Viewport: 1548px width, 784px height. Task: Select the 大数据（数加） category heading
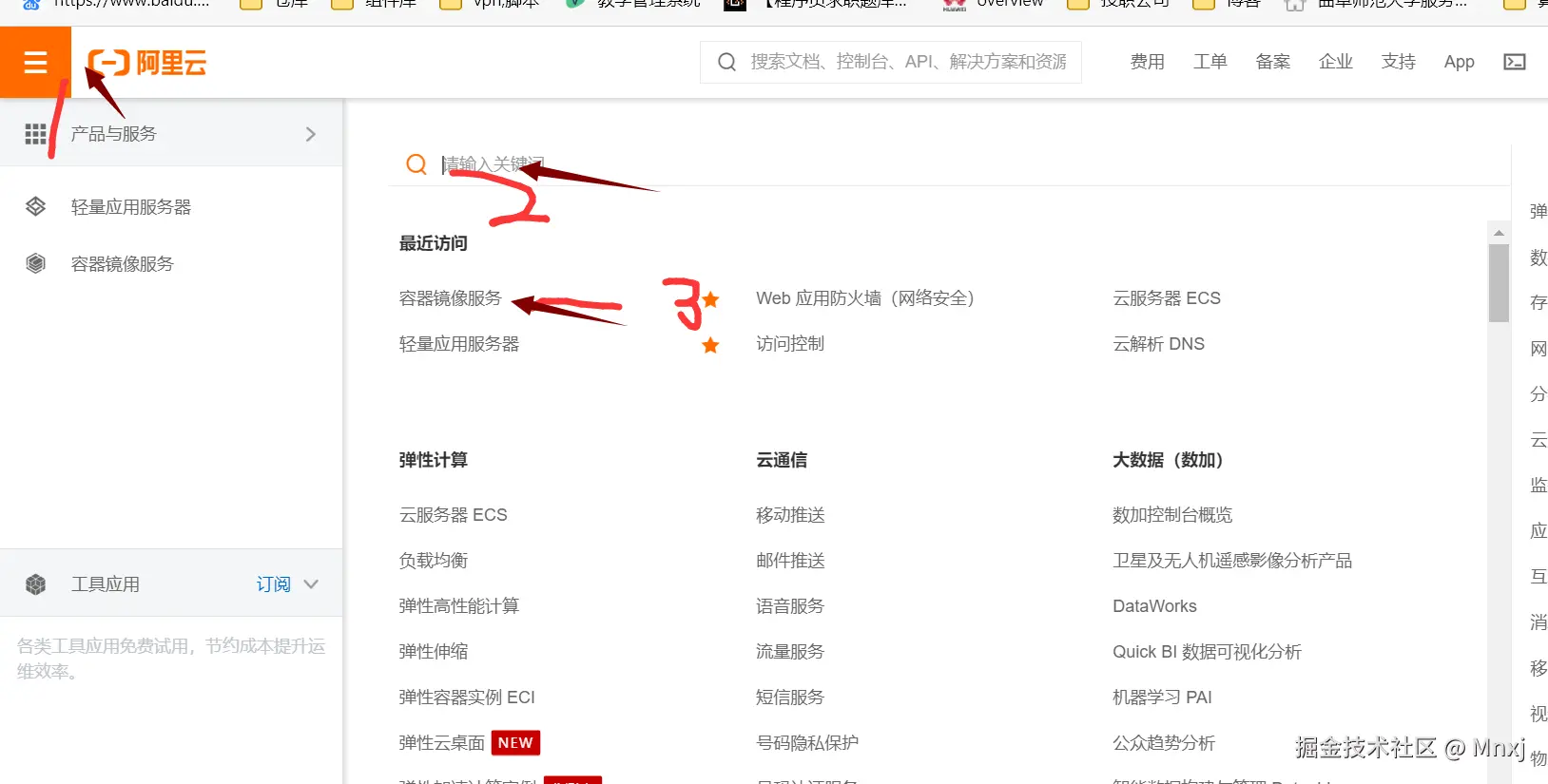(1168, 460)
